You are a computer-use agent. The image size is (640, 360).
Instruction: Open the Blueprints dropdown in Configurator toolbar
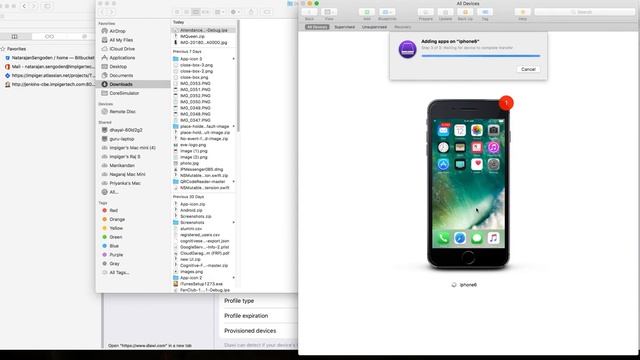point(387,12)
